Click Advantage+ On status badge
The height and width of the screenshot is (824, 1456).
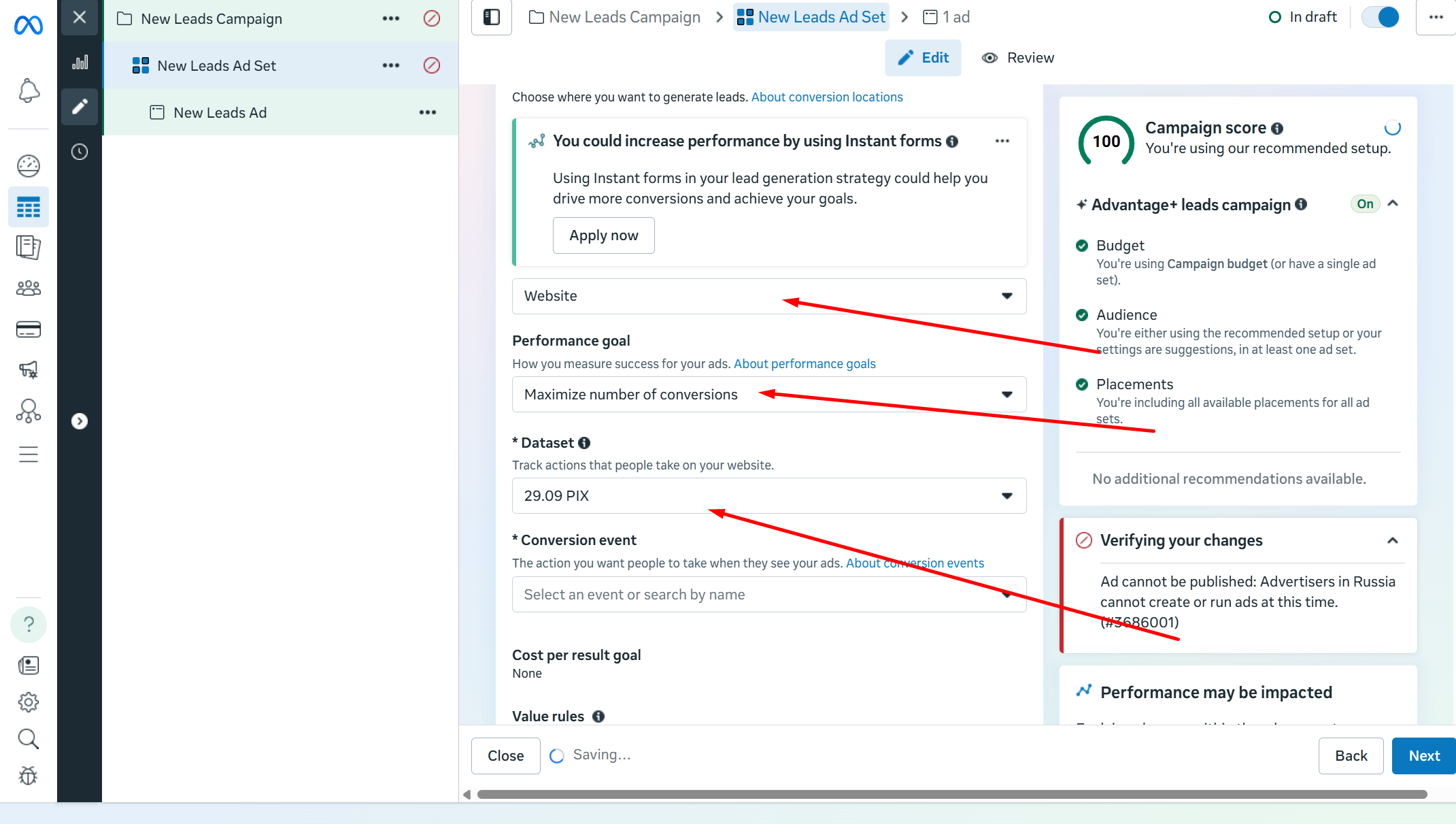1365,204
